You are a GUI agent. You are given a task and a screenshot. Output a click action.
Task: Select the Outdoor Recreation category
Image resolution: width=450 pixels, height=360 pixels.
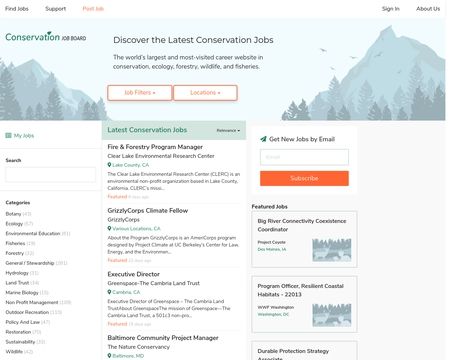(27, 312)
